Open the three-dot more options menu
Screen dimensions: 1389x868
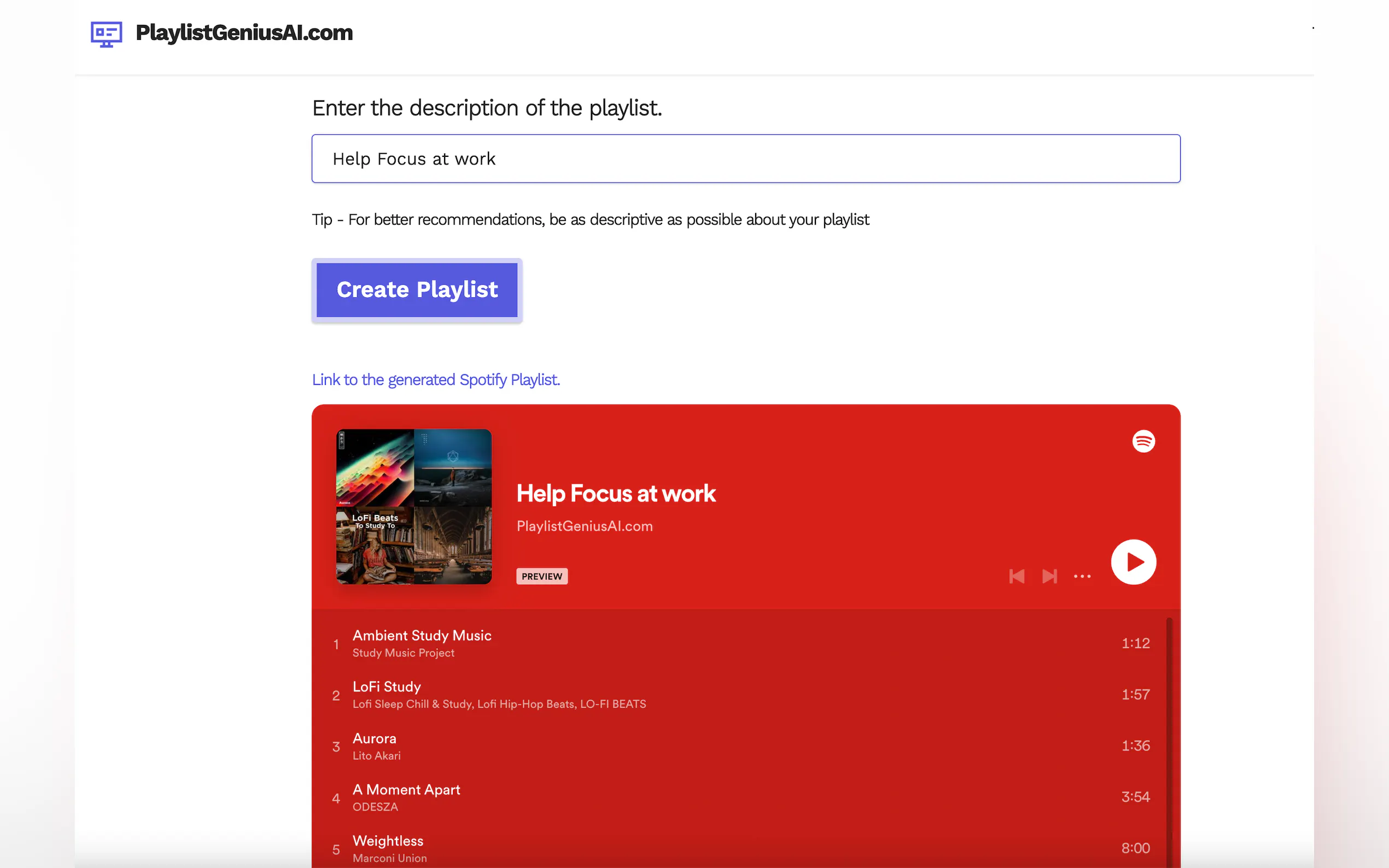coord(1082,576)
